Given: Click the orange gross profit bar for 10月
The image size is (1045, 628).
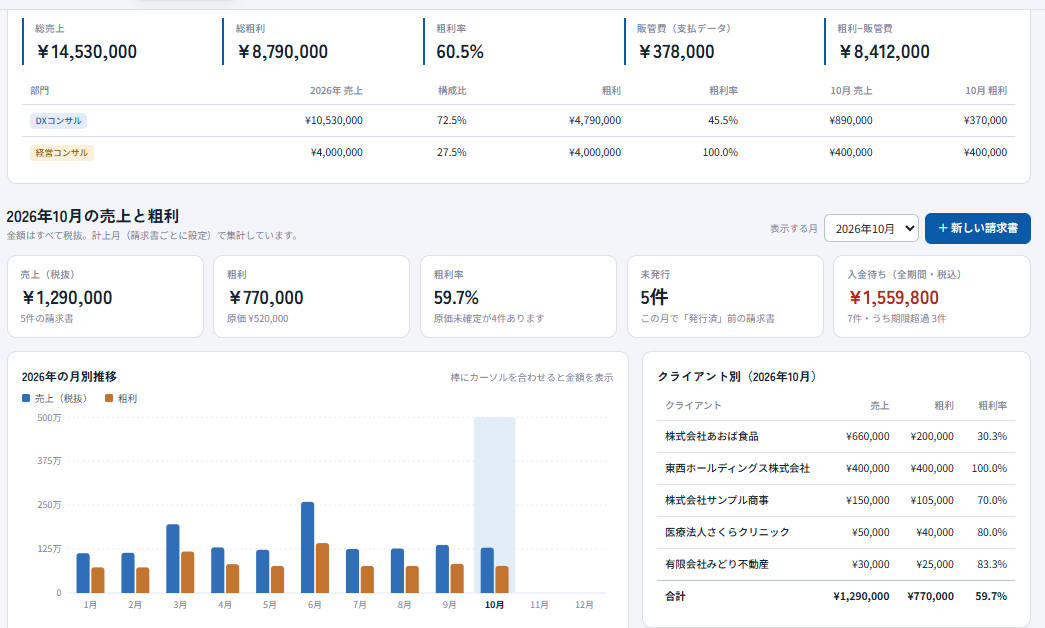Looking at the screenshot, I should point(502,579).
